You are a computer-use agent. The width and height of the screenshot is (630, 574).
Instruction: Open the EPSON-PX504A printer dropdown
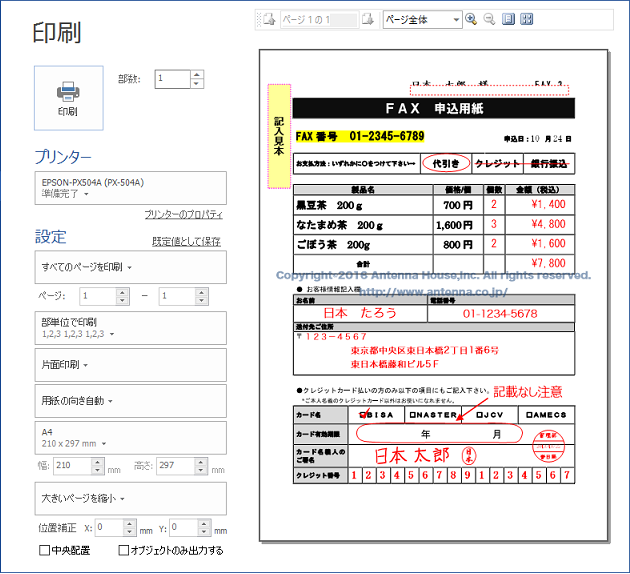(x=131, y=188)
